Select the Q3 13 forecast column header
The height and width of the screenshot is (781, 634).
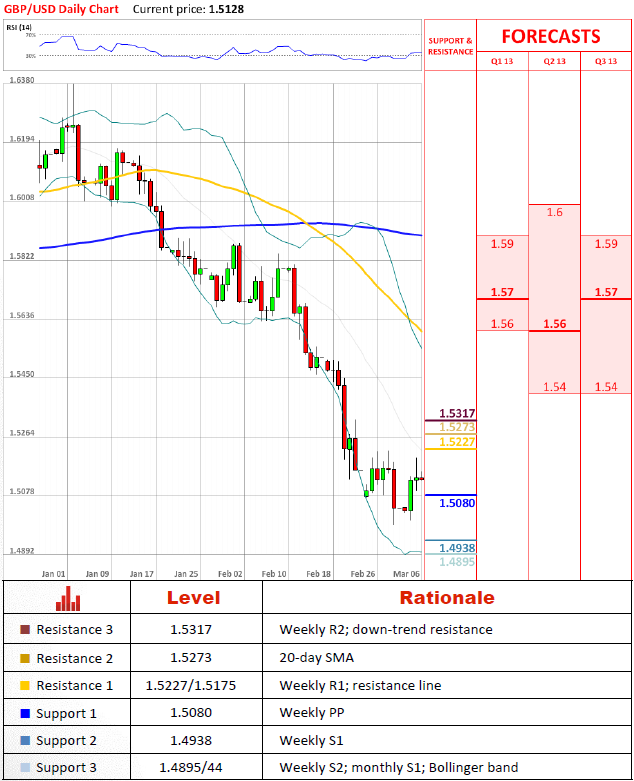click(x=606, y=61)
